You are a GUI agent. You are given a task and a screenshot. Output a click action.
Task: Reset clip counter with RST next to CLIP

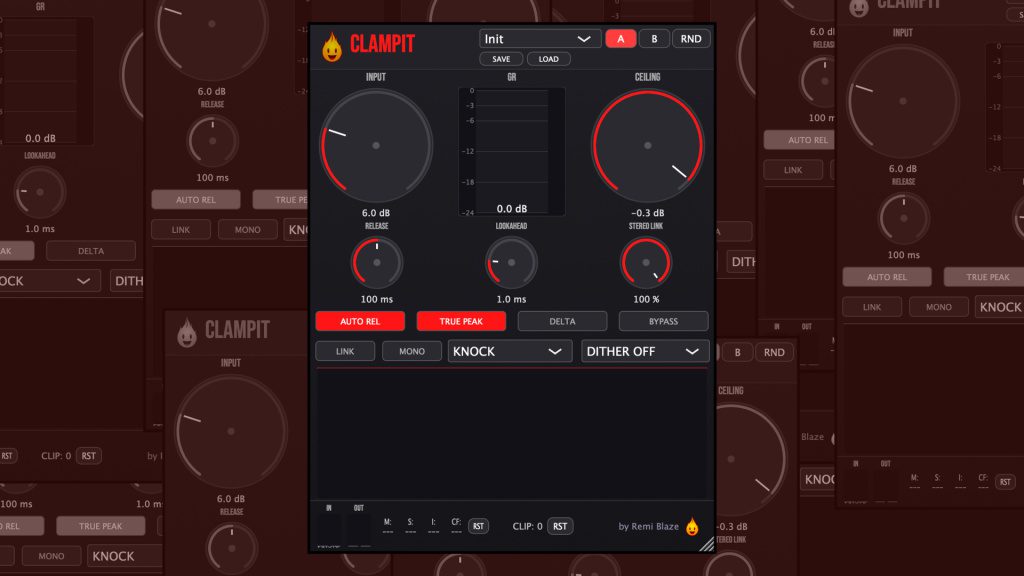pos(560,526)
